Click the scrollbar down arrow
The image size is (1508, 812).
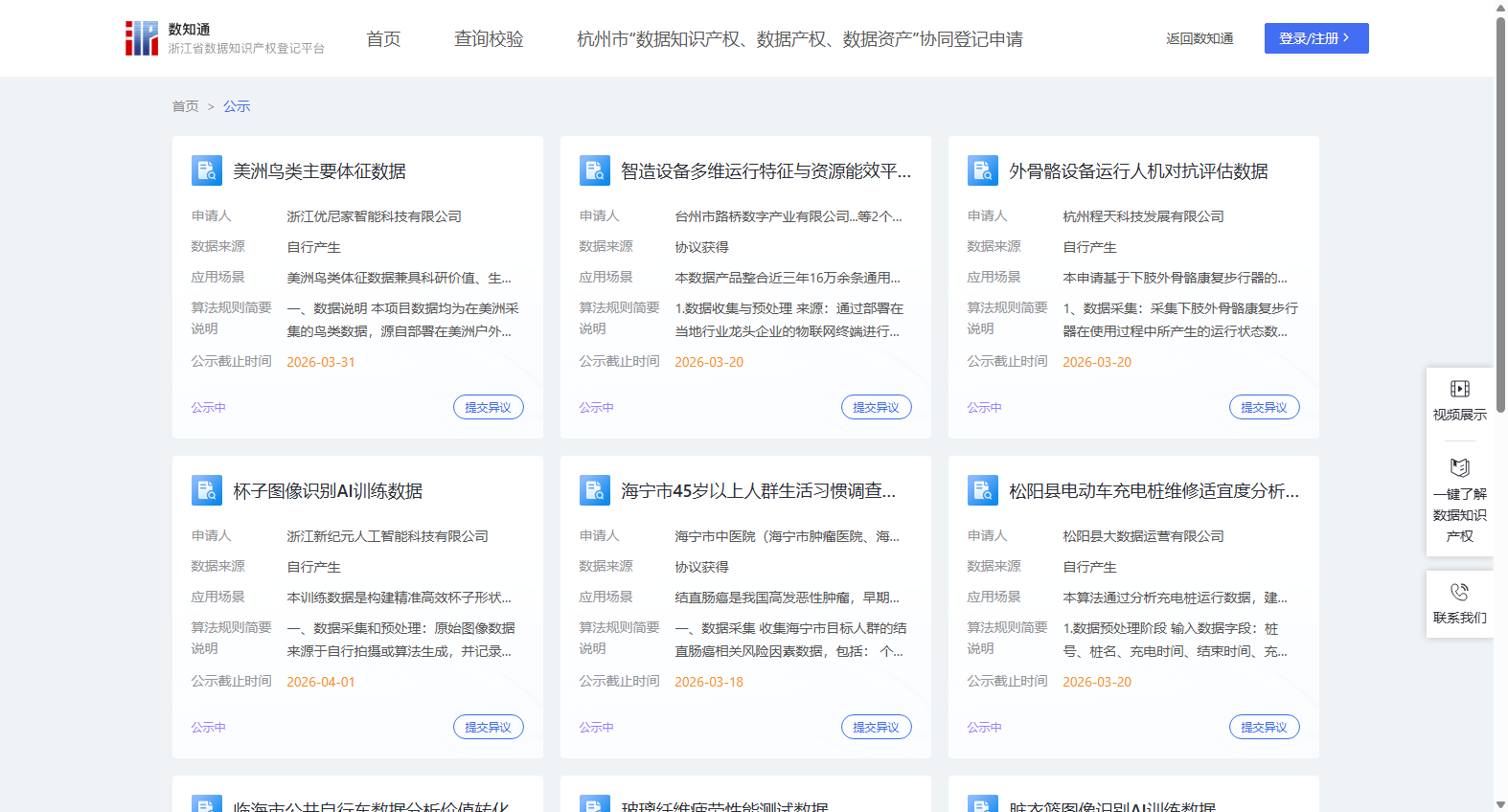1500,804
